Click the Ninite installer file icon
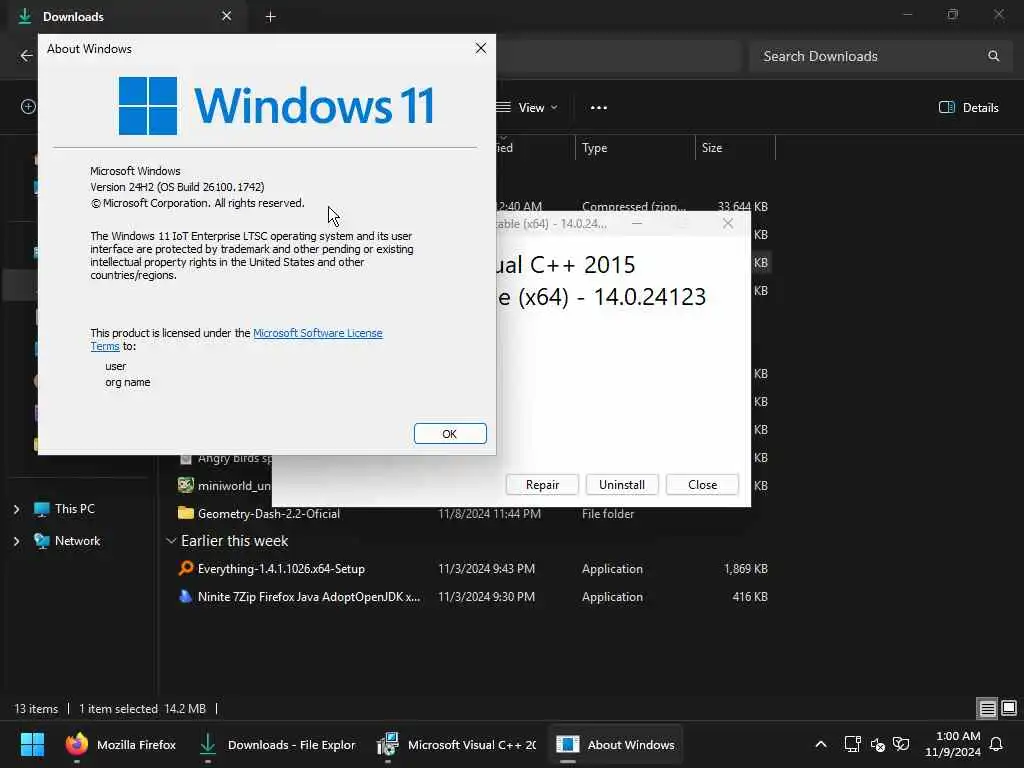 tap(185, 596)
